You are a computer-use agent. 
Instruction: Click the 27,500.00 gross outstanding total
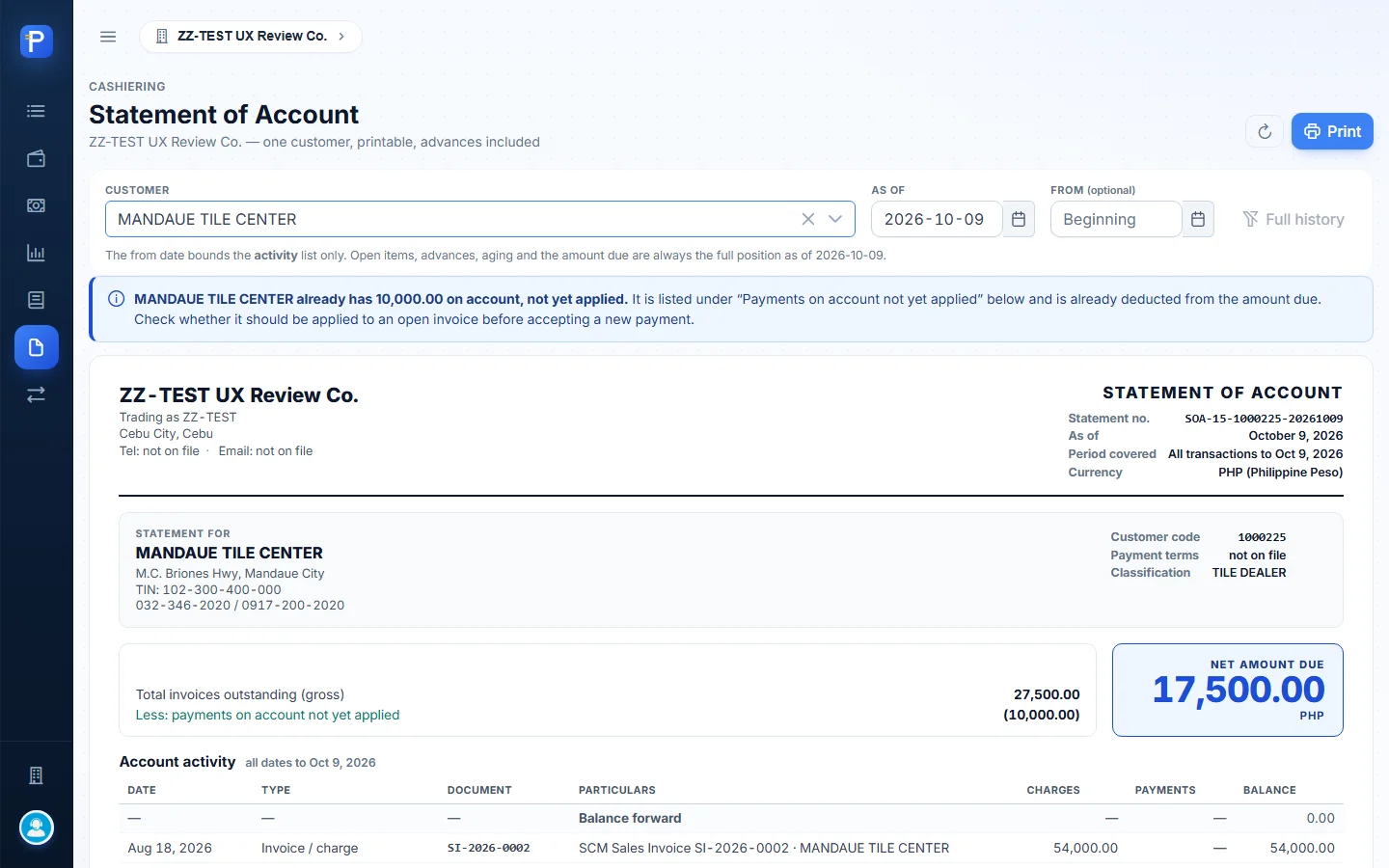(1047, 694)
